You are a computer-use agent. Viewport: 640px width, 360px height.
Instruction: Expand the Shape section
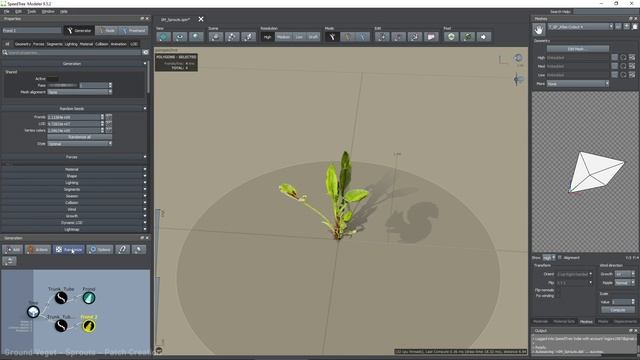73,176
